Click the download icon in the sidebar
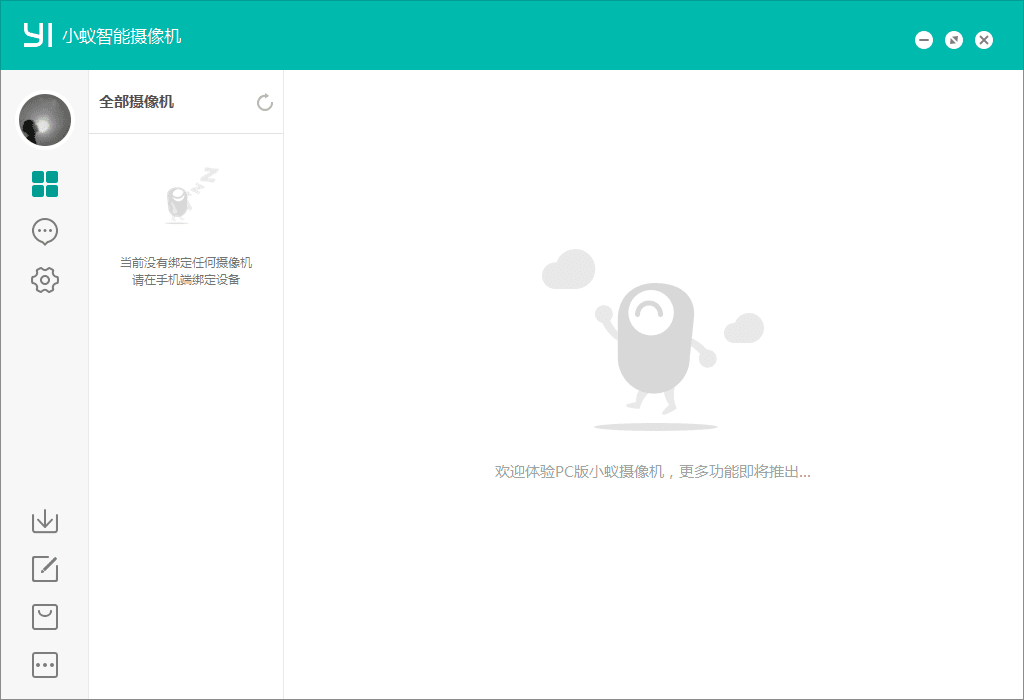Screen dimensions: 1024x700 (x=44, y=521)
